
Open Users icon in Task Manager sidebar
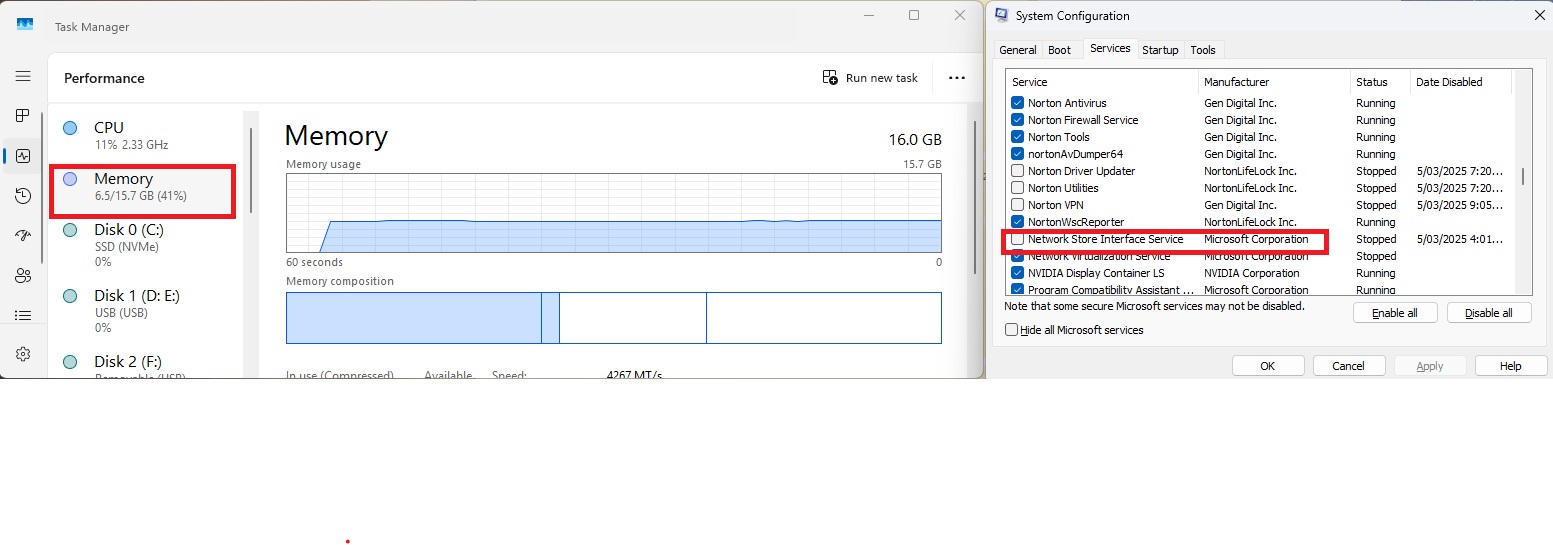(23, 276)
